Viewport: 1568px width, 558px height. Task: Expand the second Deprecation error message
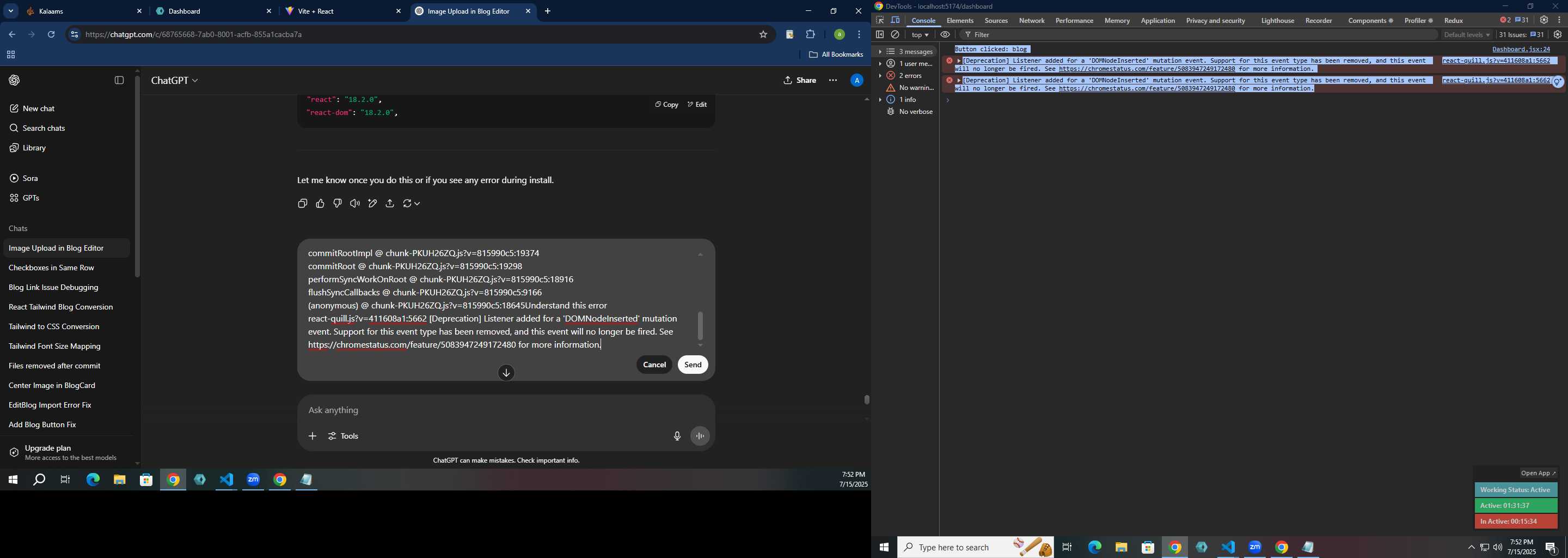tap(959, 81)
